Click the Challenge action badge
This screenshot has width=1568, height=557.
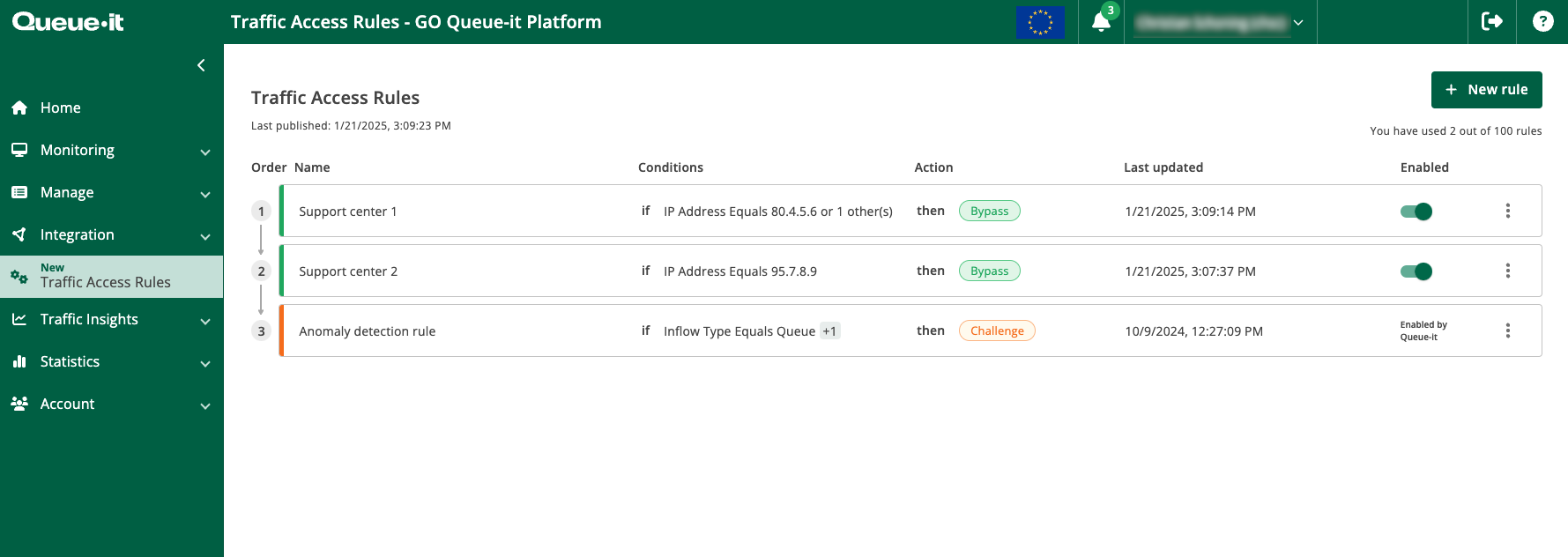(x=997, y=330)
